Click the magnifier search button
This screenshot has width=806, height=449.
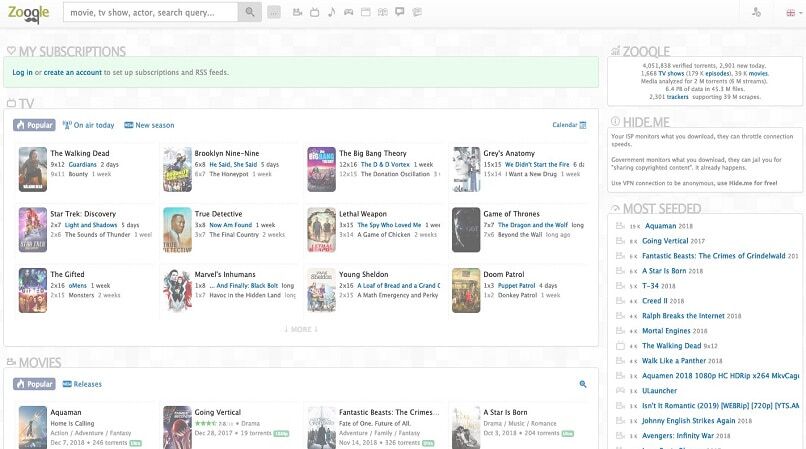coord(249,12)
